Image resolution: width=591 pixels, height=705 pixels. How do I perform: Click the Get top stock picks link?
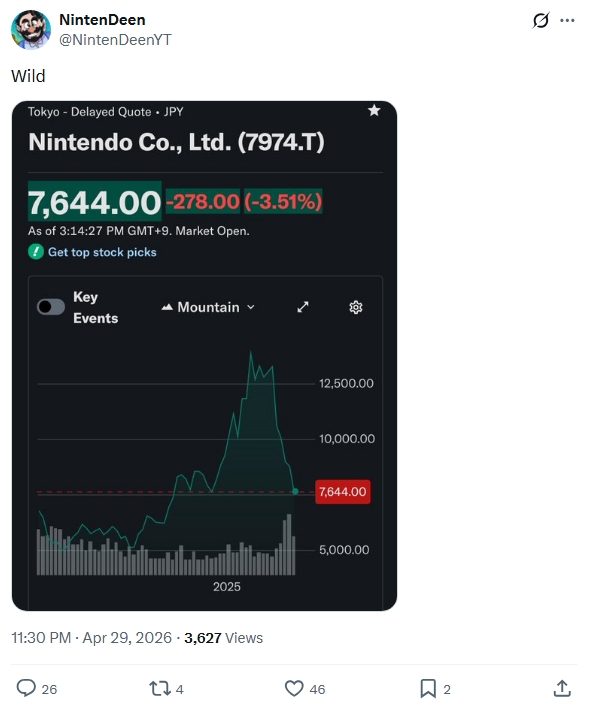coord(102,252)
